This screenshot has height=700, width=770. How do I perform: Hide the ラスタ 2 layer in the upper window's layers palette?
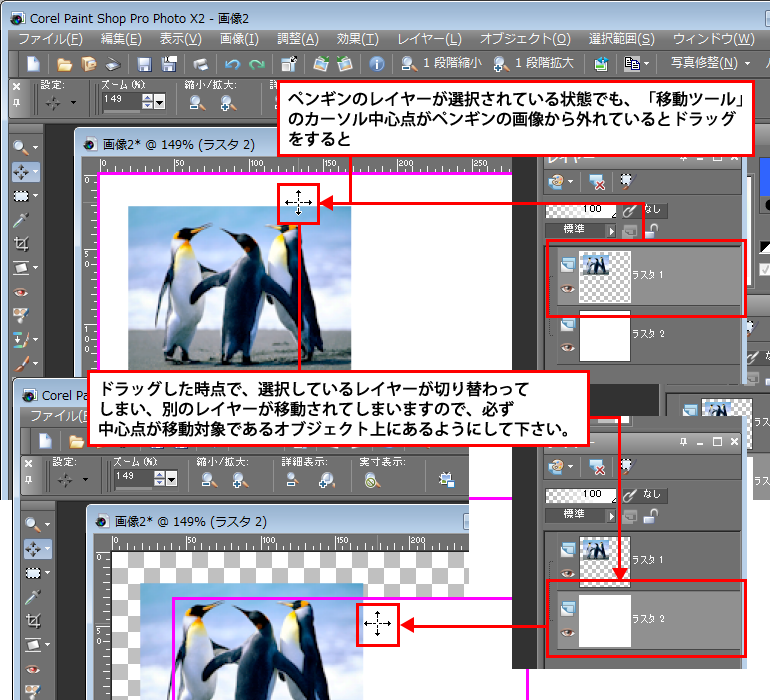568,348
